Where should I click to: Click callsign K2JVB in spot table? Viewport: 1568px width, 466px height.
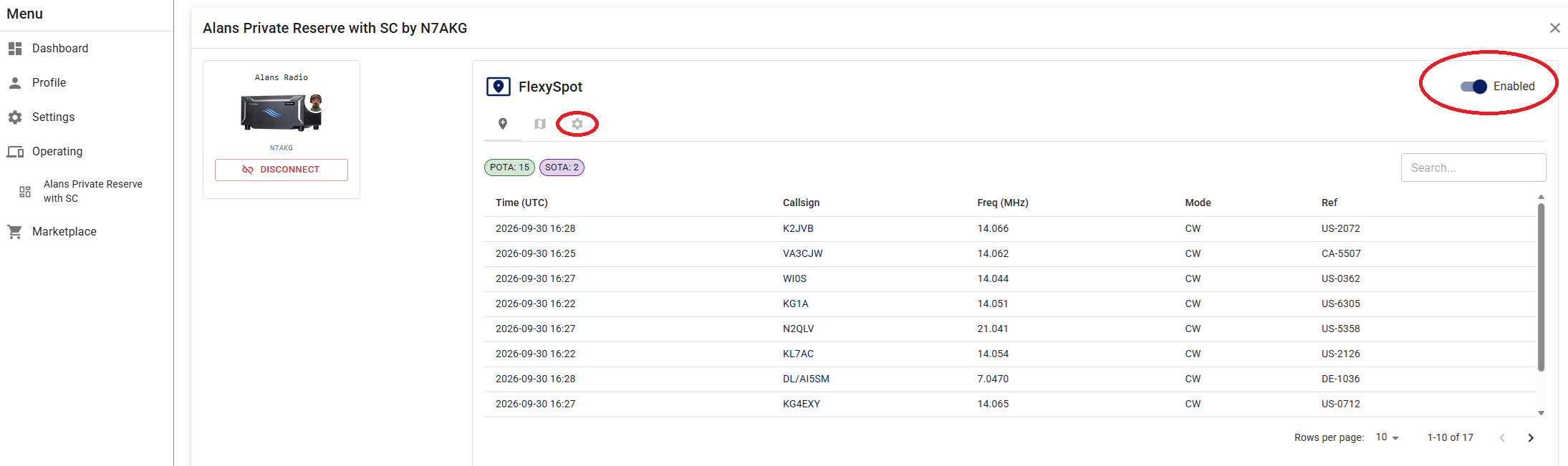(798, 229)
